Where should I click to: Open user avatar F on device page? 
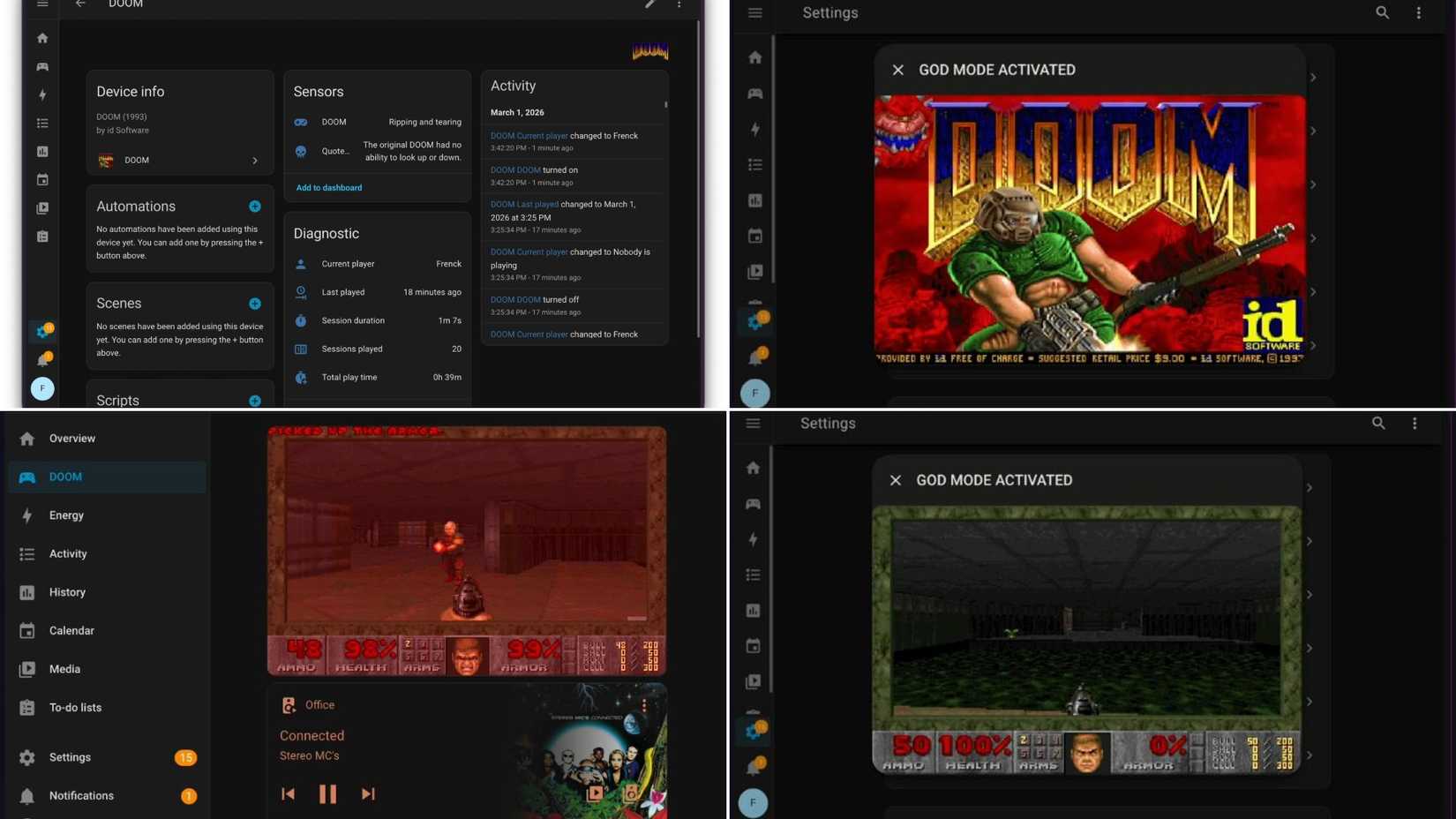coord(42,388)
